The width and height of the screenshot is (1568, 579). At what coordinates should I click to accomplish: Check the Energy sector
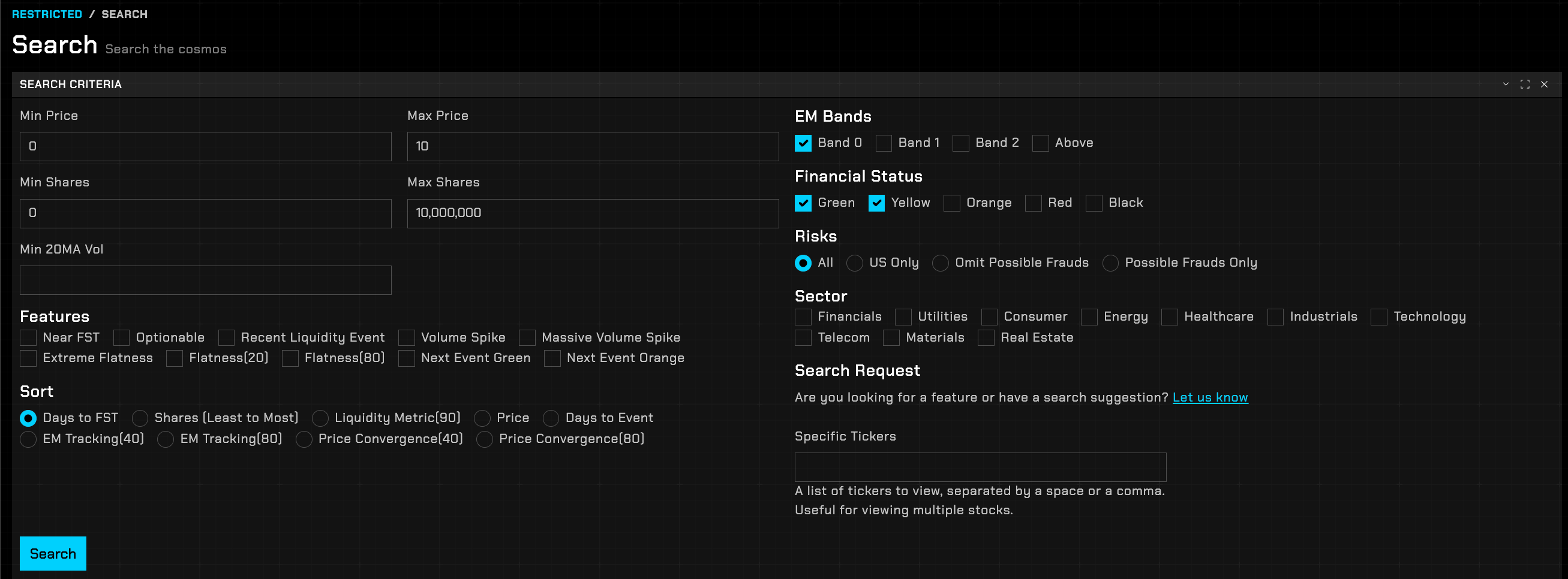pyautogui.click(x=1089, y=317)
